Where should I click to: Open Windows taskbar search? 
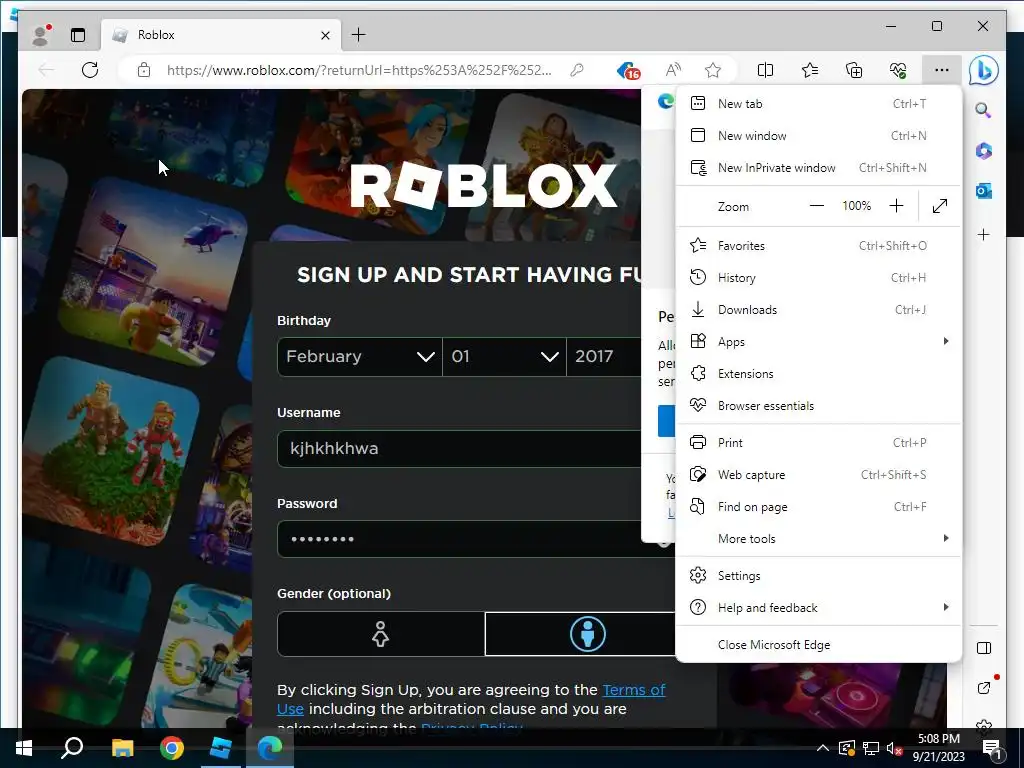pyautogui.click(x=72, y=748)
